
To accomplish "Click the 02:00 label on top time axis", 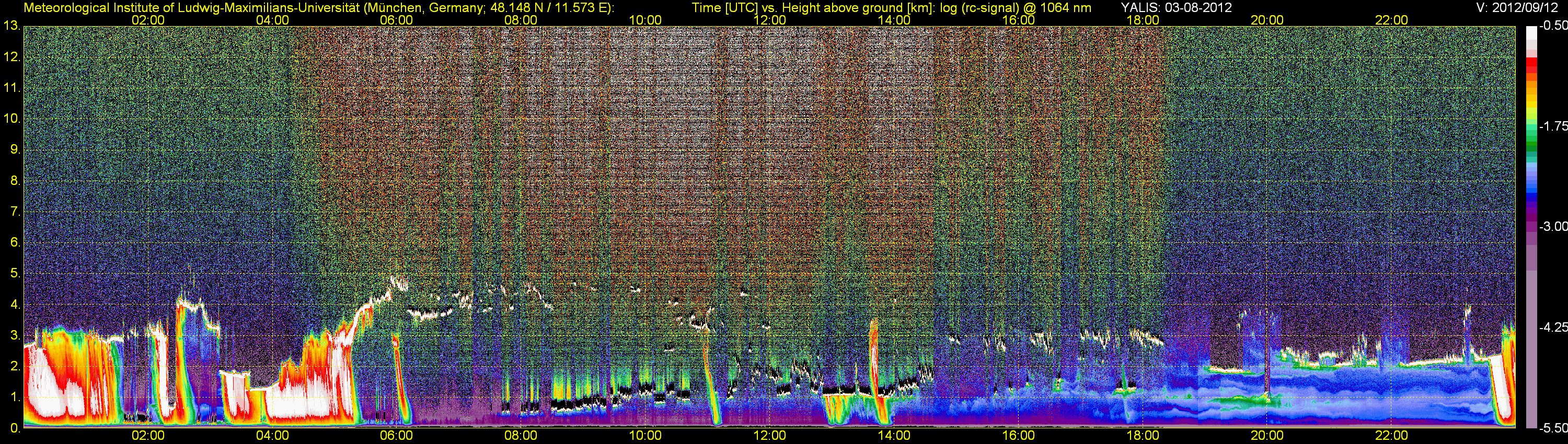I will point(148,20).
